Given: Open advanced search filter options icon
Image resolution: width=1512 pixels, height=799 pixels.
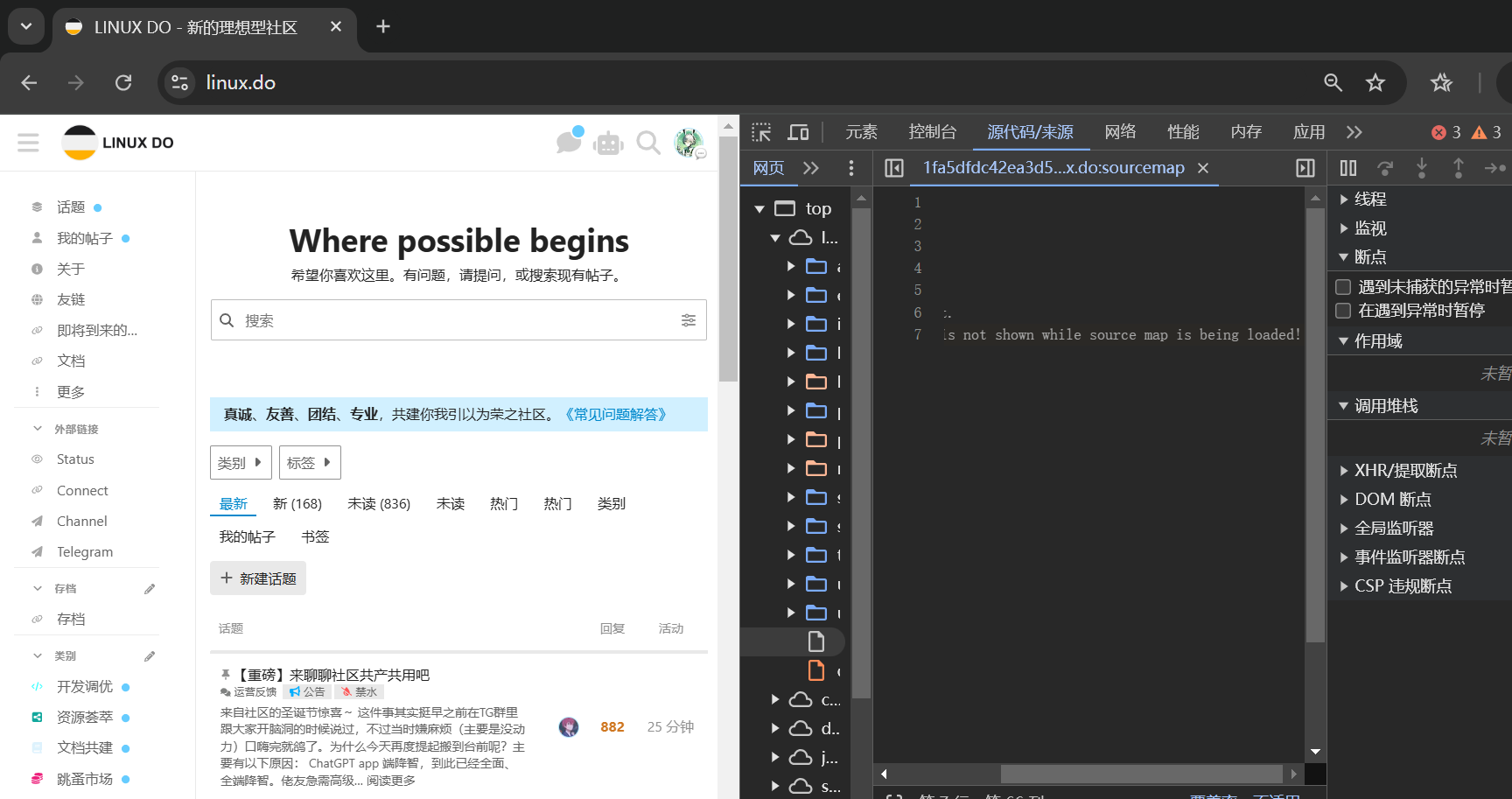Looking at the screenshot, I should [x=689, y=320].
